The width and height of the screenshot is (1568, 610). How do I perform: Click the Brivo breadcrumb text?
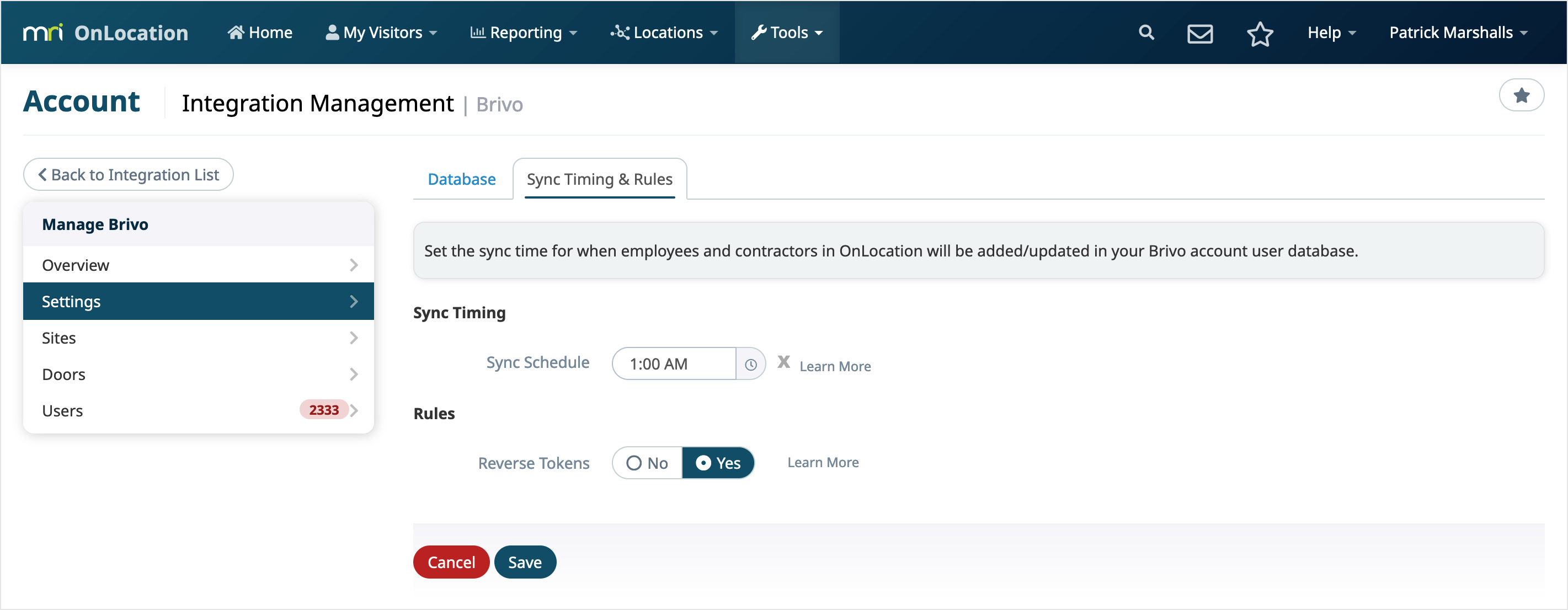(499, 105)
